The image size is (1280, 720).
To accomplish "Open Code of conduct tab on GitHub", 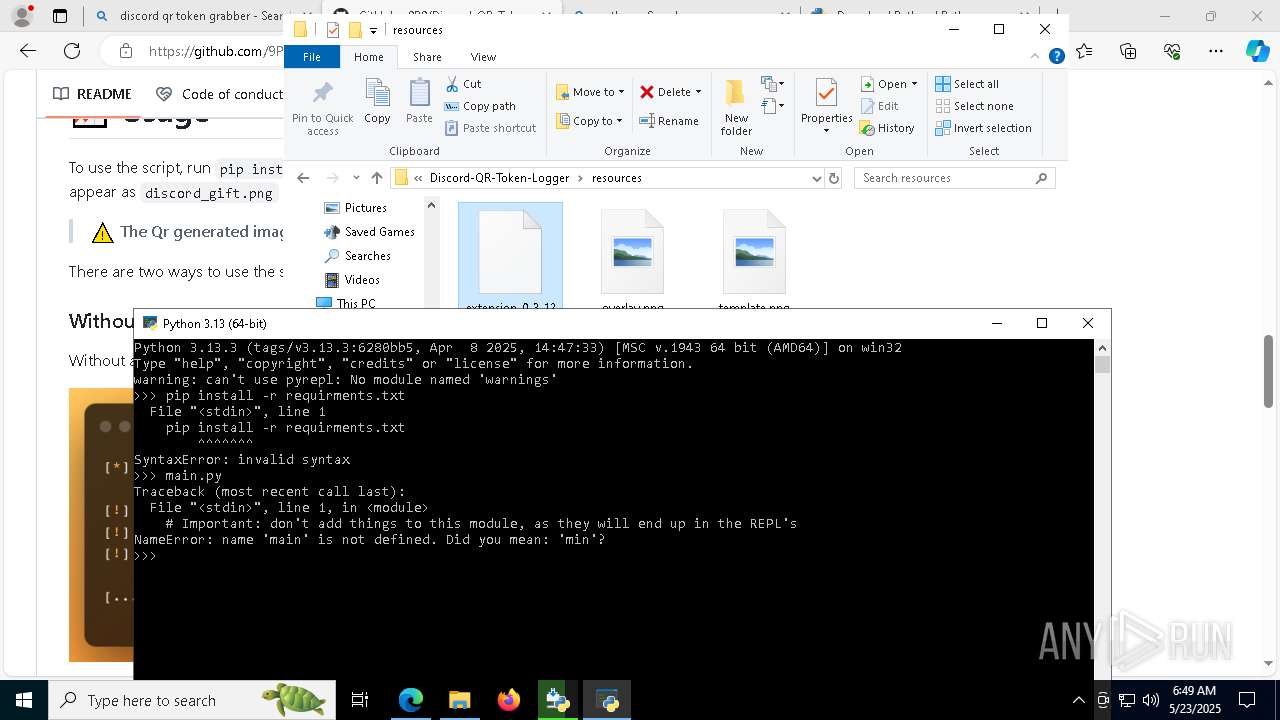I will coord(220,94).
